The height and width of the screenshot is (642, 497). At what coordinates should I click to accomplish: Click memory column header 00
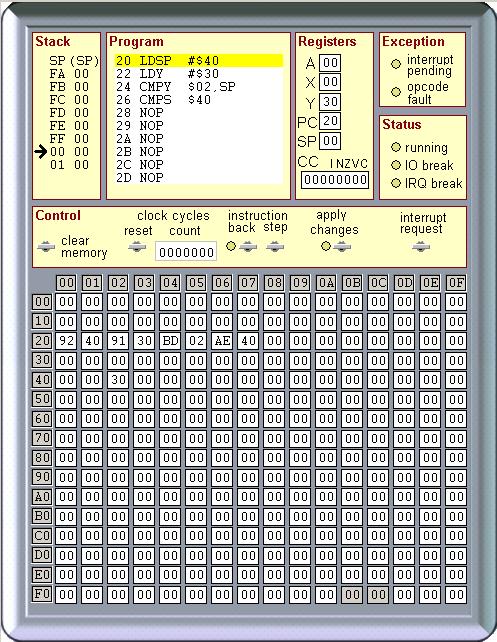point(66,283)
